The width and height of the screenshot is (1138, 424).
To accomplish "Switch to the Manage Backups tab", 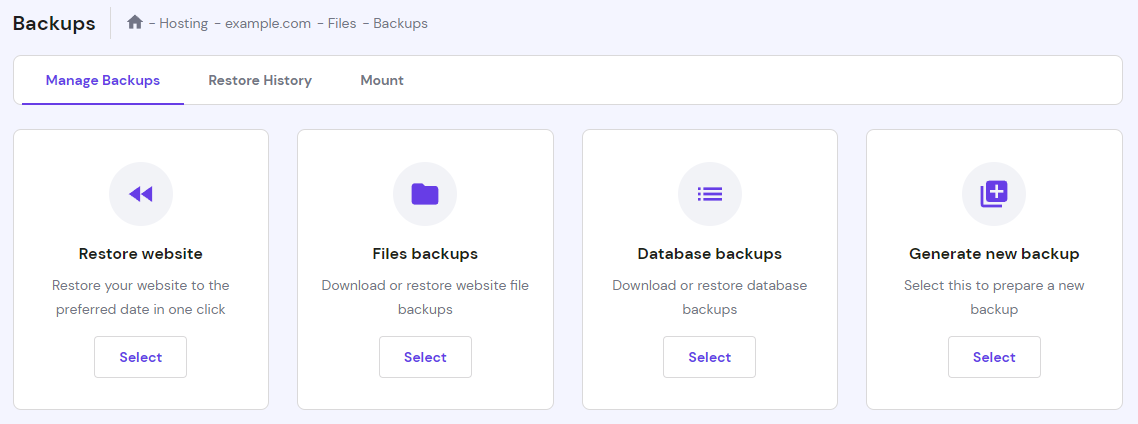I will click(x=103, y=80).
